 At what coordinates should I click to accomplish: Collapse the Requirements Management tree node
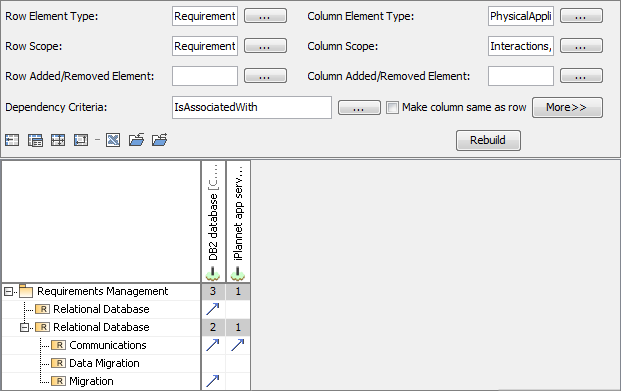click(x=8, y=292)
